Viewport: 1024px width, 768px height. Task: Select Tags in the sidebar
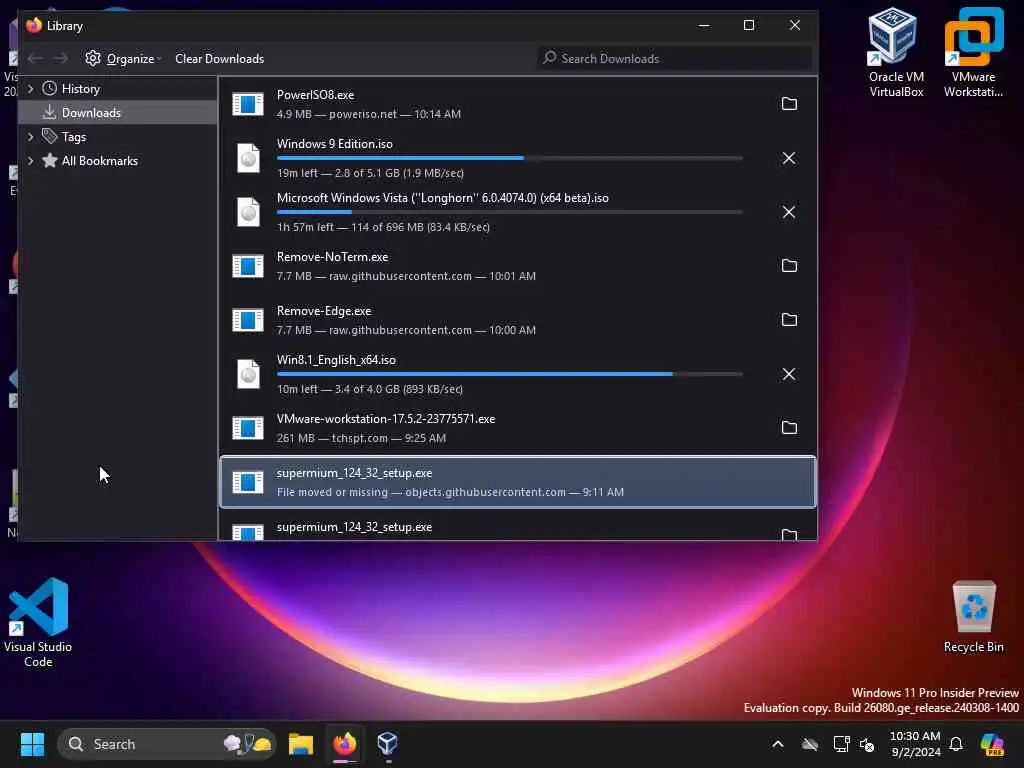(74, 136)
